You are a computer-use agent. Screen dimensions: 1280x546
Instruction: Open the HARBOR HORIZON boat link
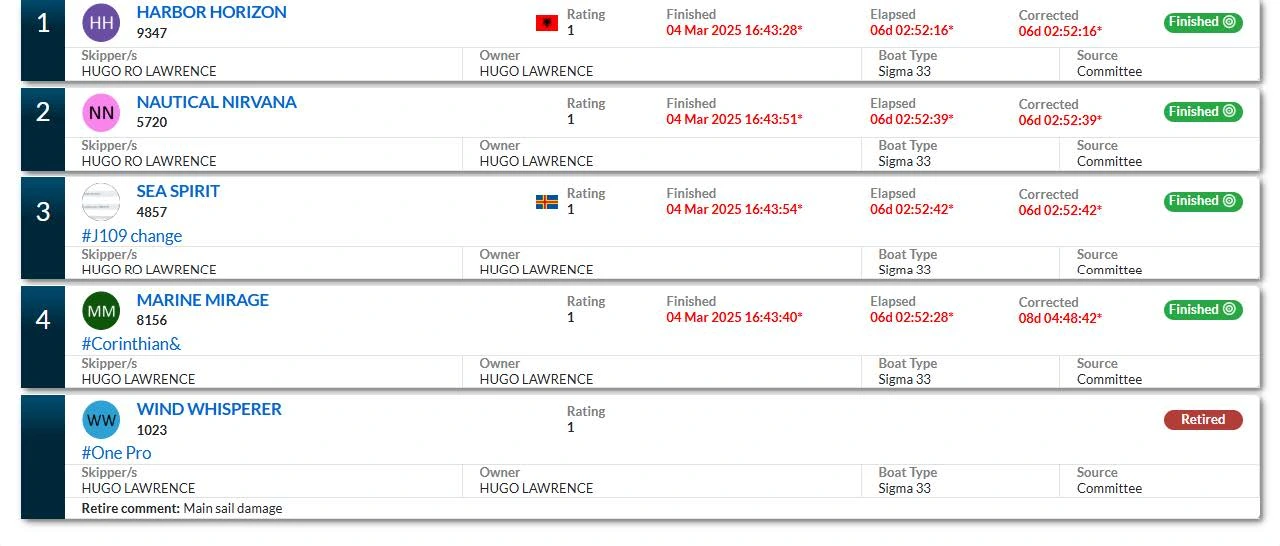[212, 12]
